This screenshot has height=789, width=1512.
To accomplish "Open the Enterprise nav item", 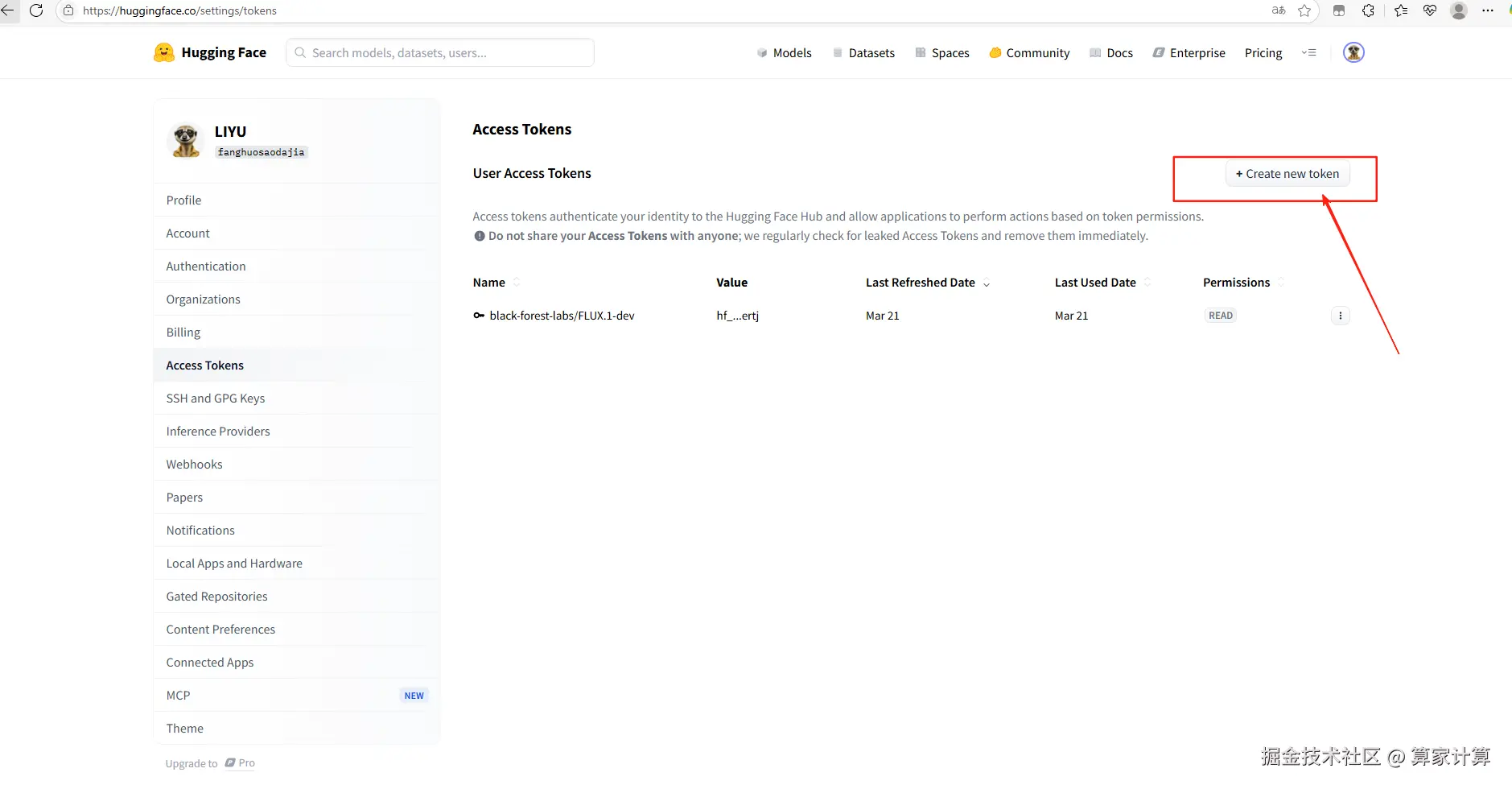I will coord(1189,52).
